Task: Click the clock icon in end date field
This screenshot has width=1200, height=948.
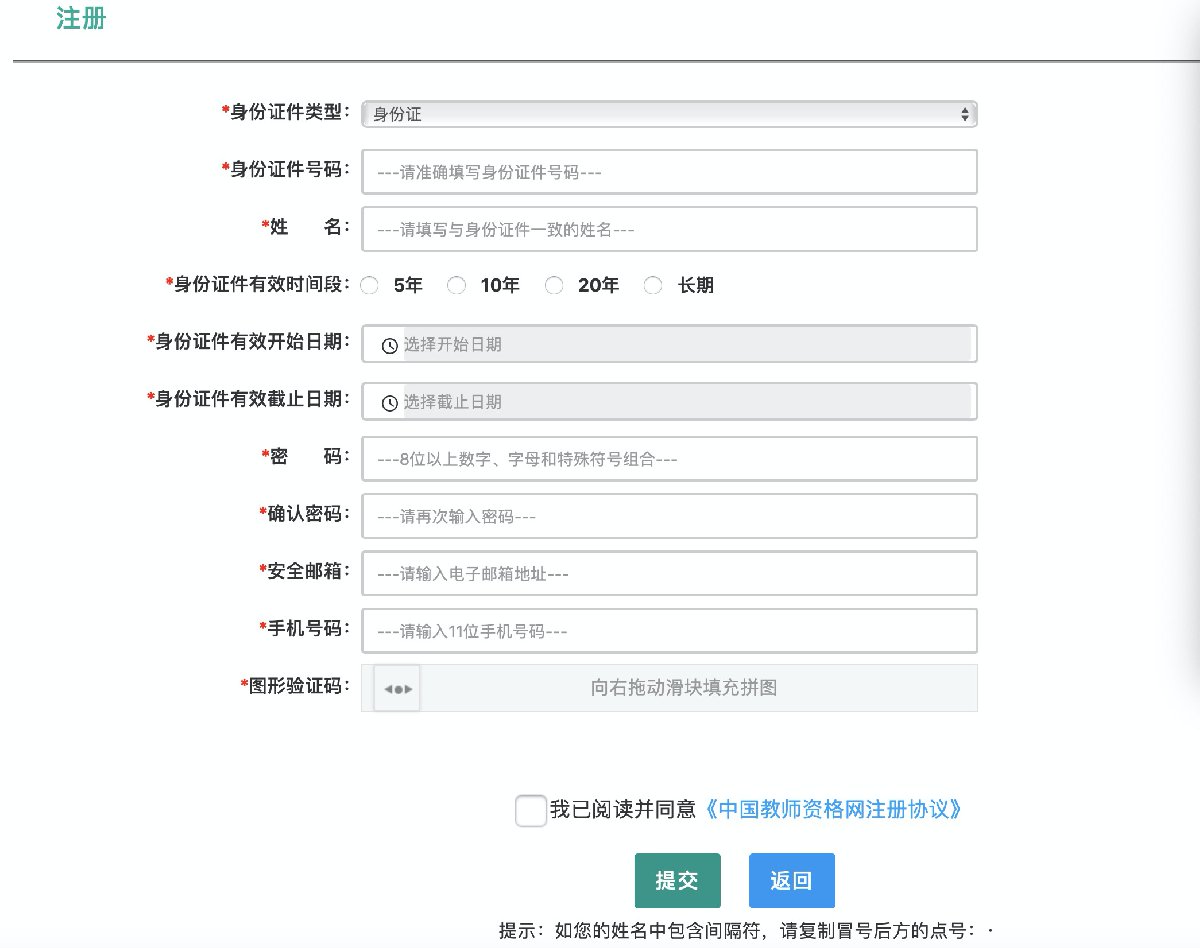Action: (x=390, y=403)
